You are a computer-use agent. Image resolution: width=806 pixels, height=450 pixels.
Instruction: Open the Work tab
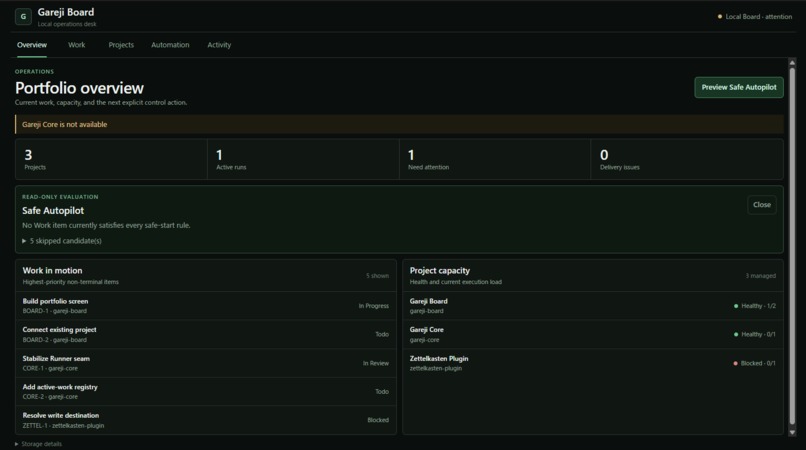77,45
